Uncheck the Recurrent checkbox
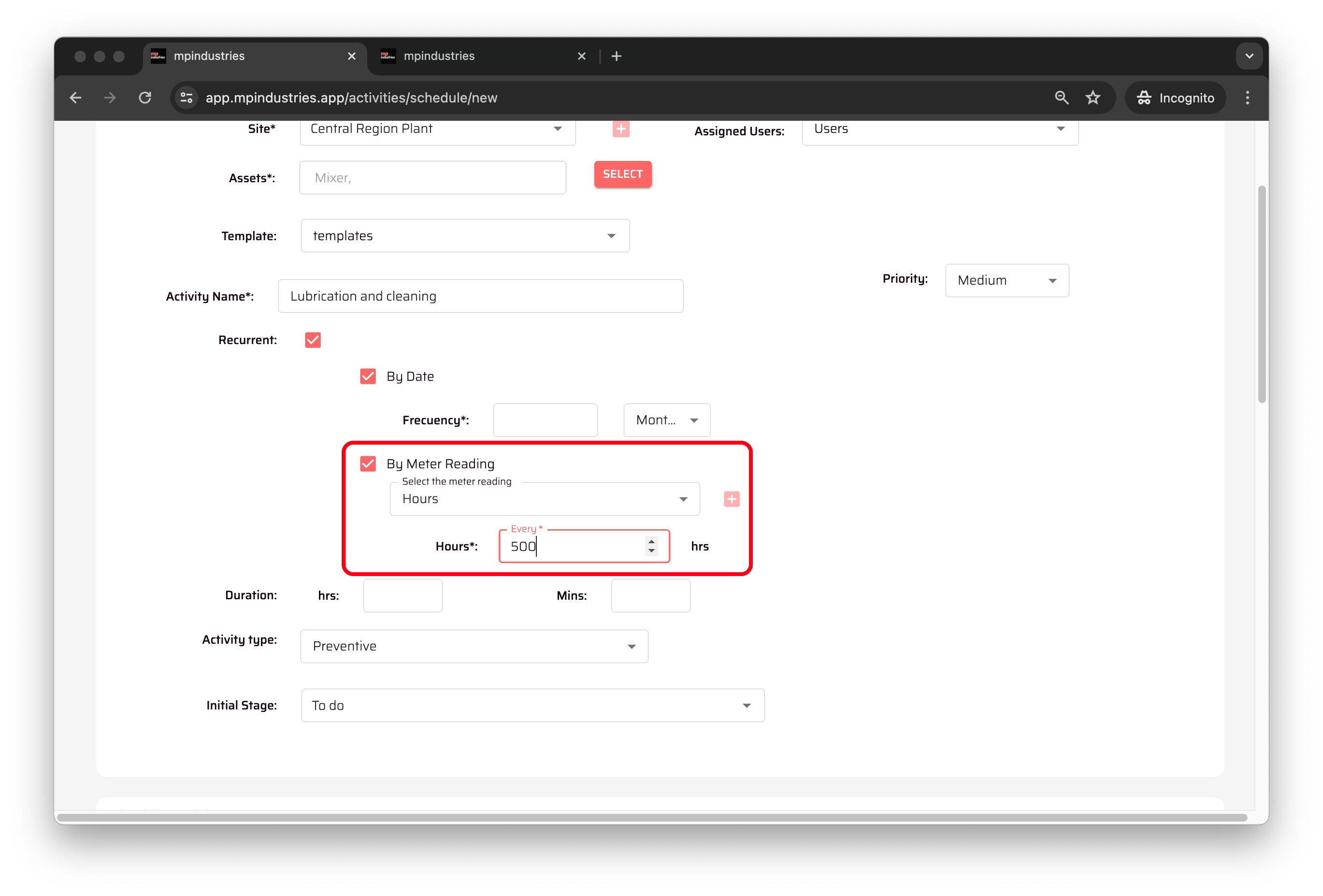 [313, 340]
